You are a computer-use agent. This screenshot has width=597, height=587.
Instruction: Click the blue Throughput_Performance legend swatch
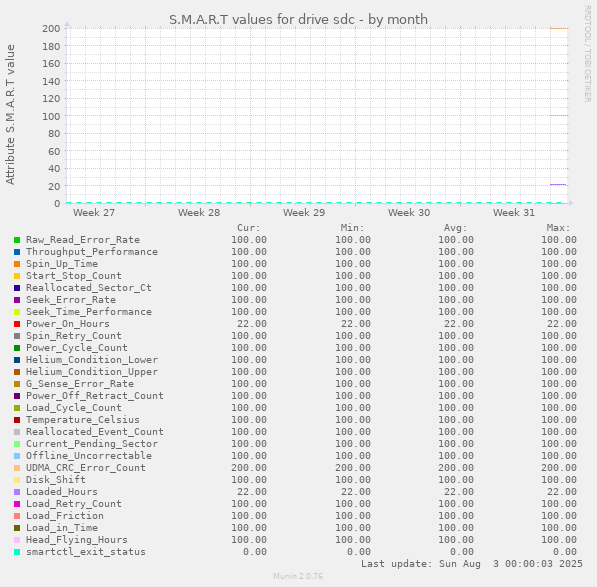pos(17,252)
